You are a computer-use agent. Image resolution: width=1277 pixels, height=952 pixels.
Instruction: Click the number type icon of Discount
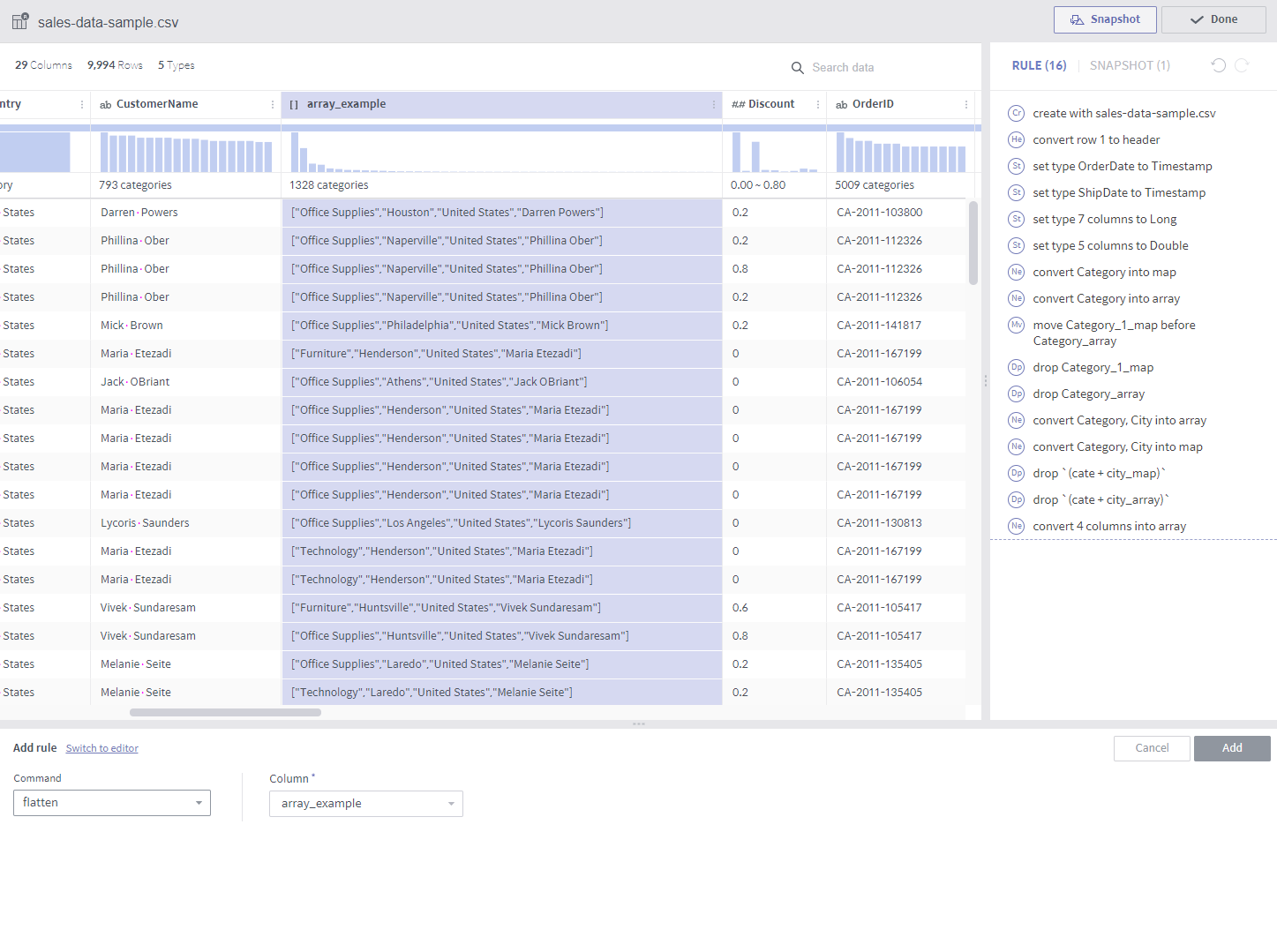(738, 104)
